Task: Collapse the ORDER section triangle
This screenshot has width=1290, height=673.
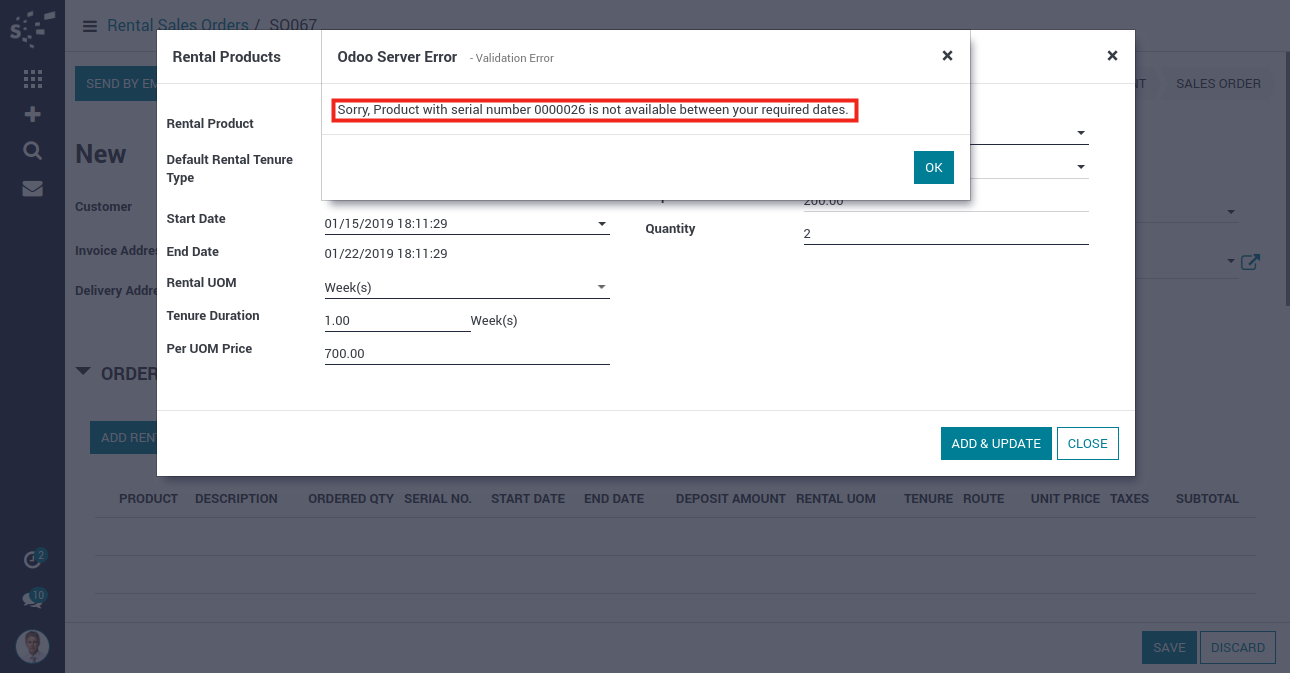Action: 84,372
